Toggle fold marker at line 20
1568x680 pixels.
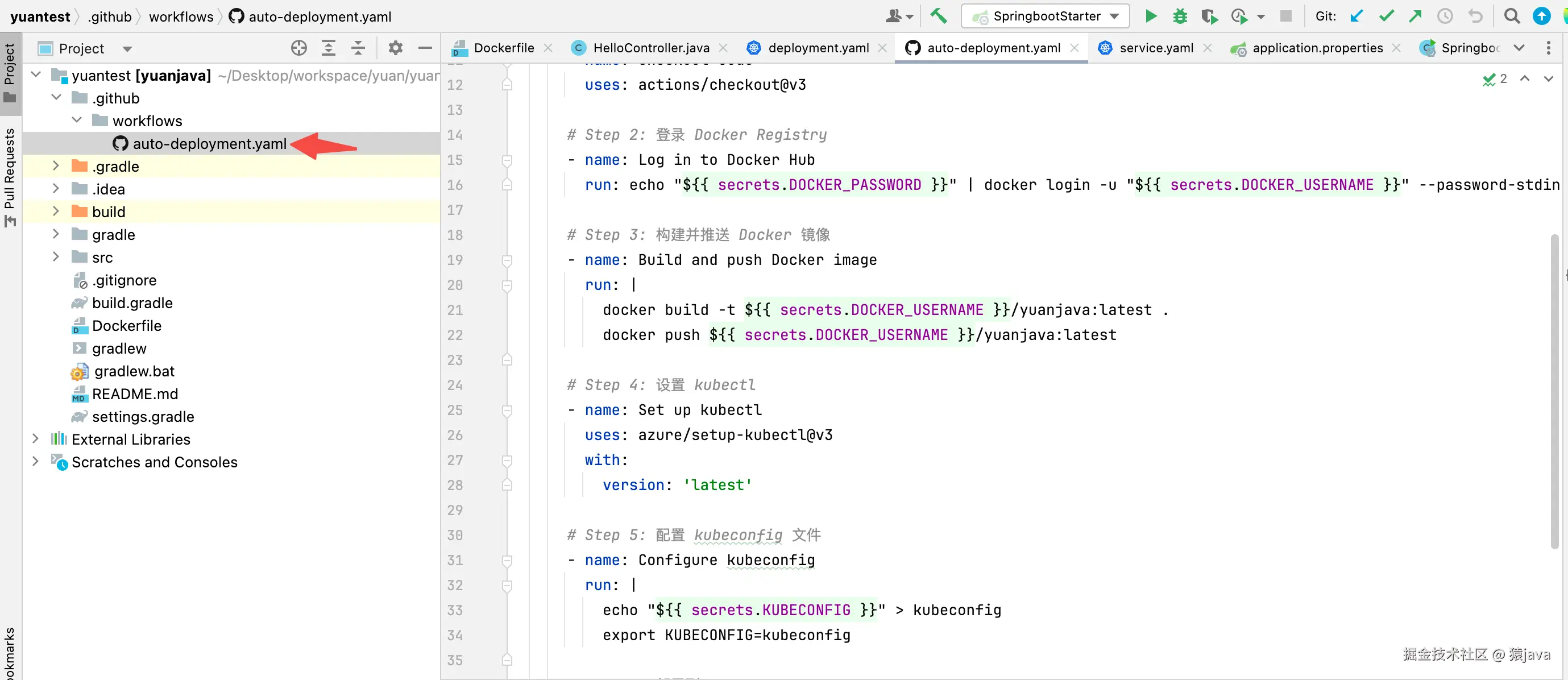pyautogui.click(x=507, y=285)
